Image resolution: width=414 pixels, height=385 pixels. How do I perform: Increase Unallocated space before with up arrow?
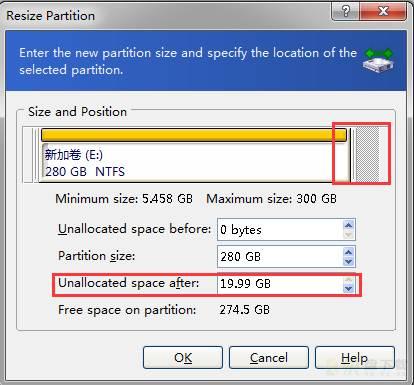(x=348, y=225)
